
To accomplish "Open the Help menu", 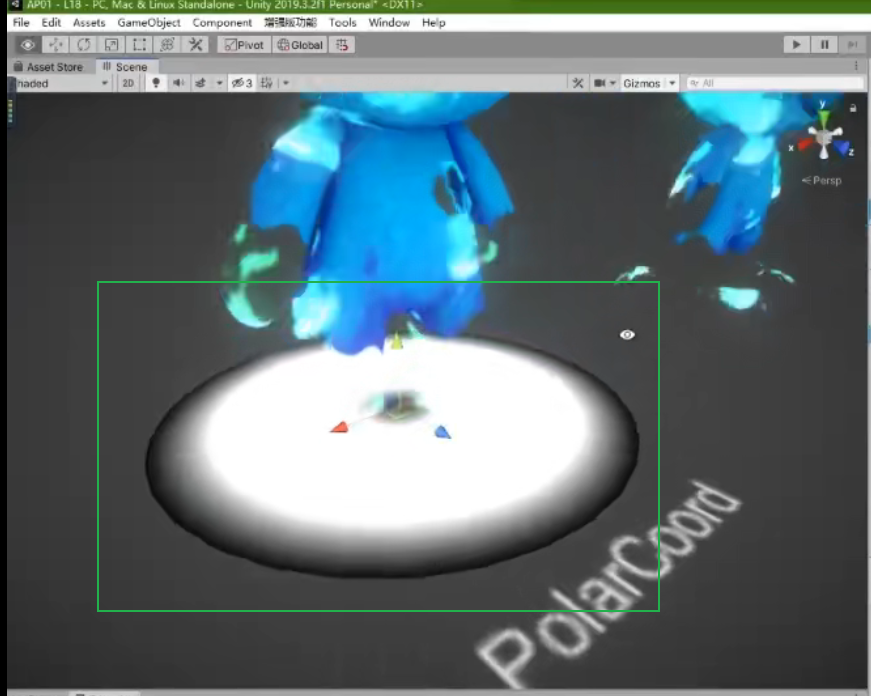I will (x=433, y=23).
